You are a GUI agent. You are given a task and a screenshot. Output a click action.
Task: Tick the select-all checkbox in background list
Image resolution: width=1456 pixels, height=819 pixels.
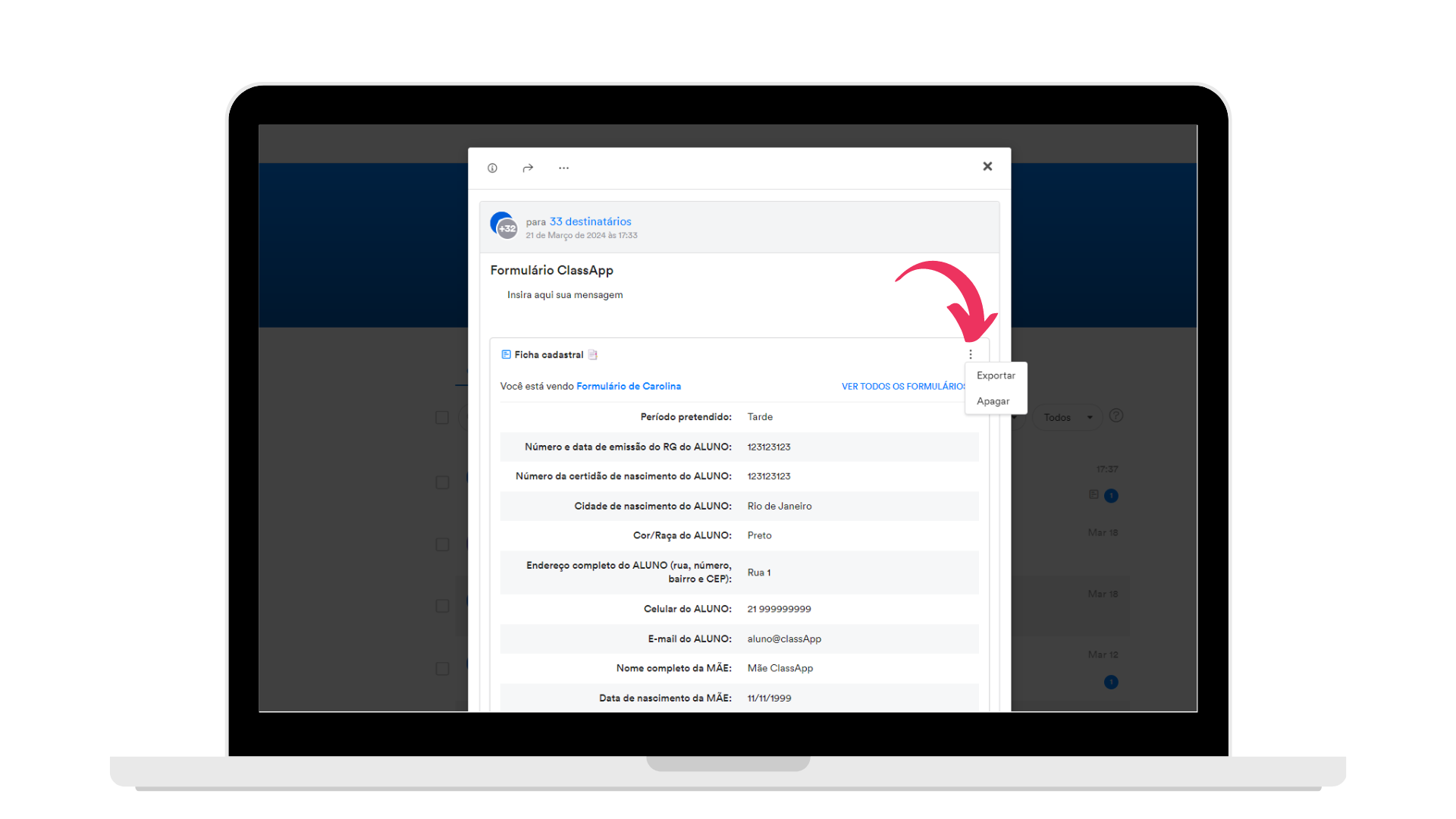(x=442, y=418)
